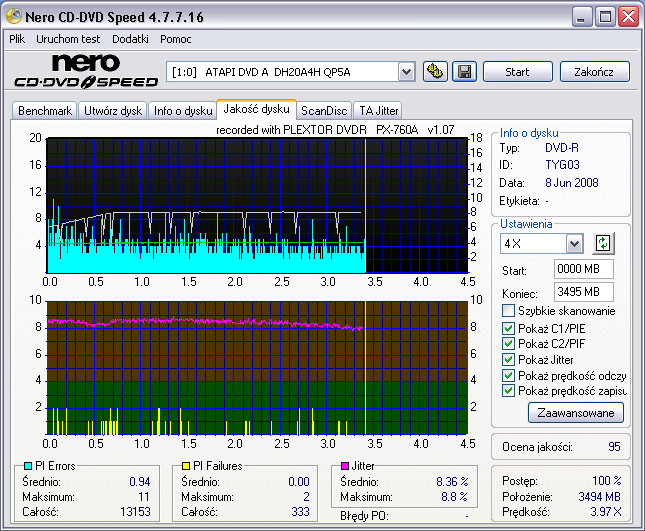Click the date 8 Jun 2008
645x531 pixels.
pyautogui.click(x=571, y=183)
